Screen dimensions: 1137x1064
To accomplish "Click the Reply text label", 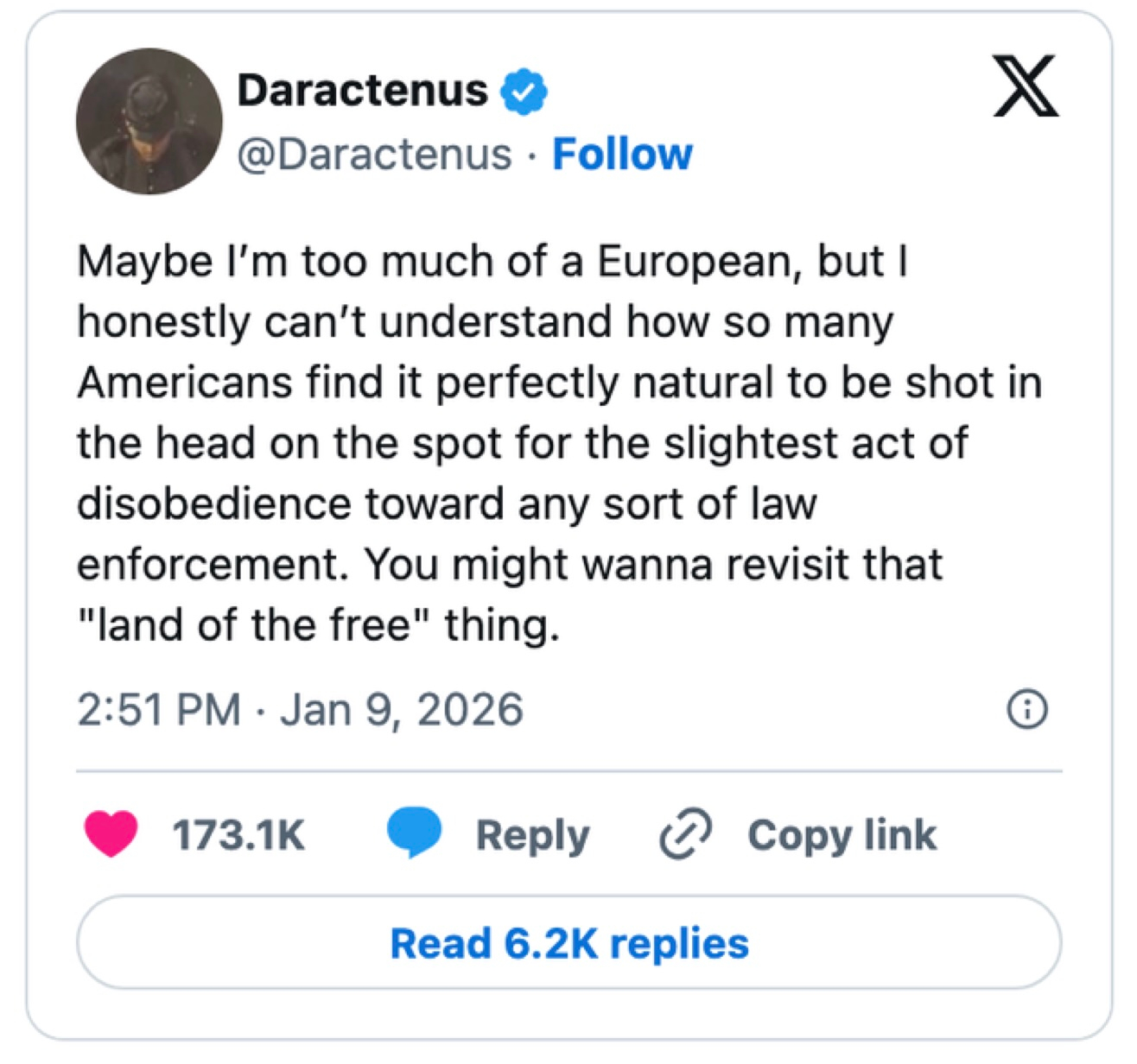I will pyautogui.click(x=532, y=835).
